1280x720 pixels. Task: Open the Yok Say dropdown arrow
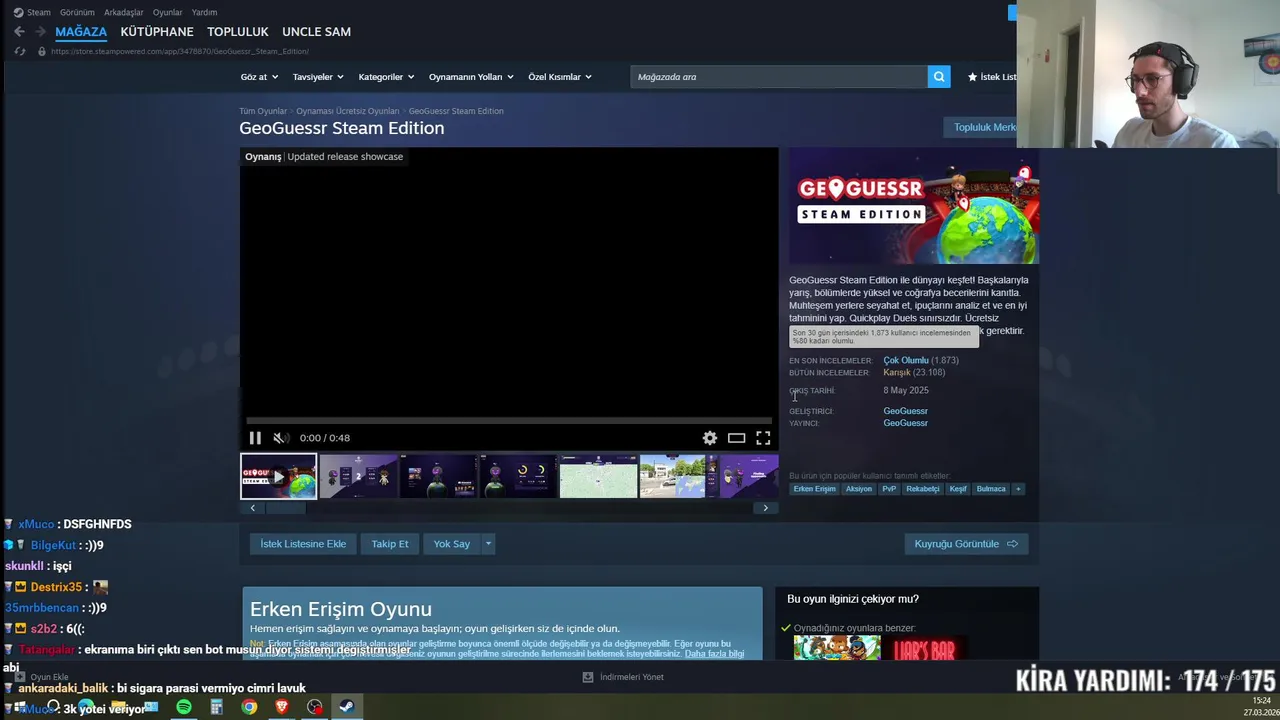[488, 544]
